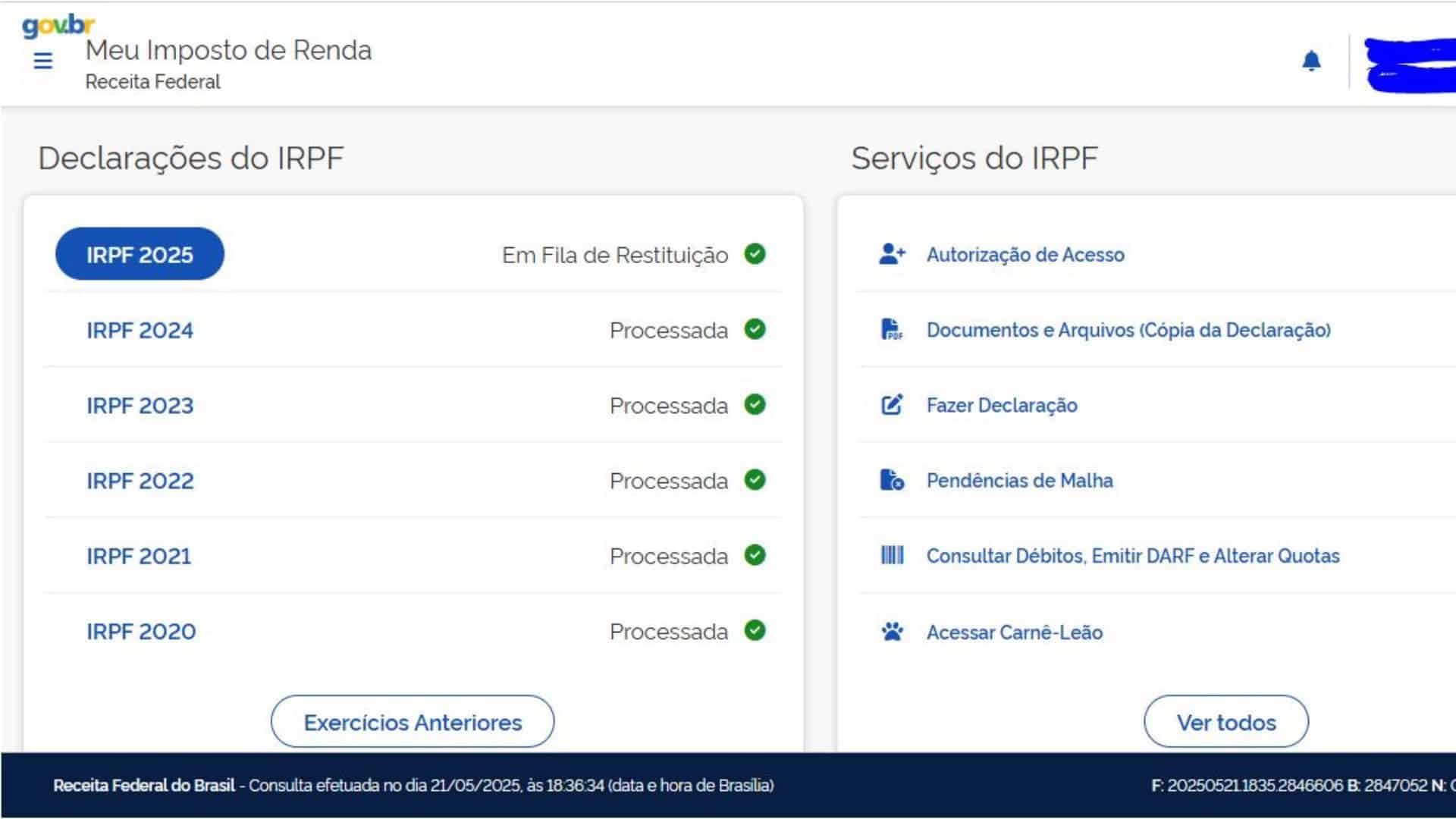1456x819 pixels.
Task: Open Documentos e Arquivos (Cópia da Declaração)
Action: pos(1128,330)
